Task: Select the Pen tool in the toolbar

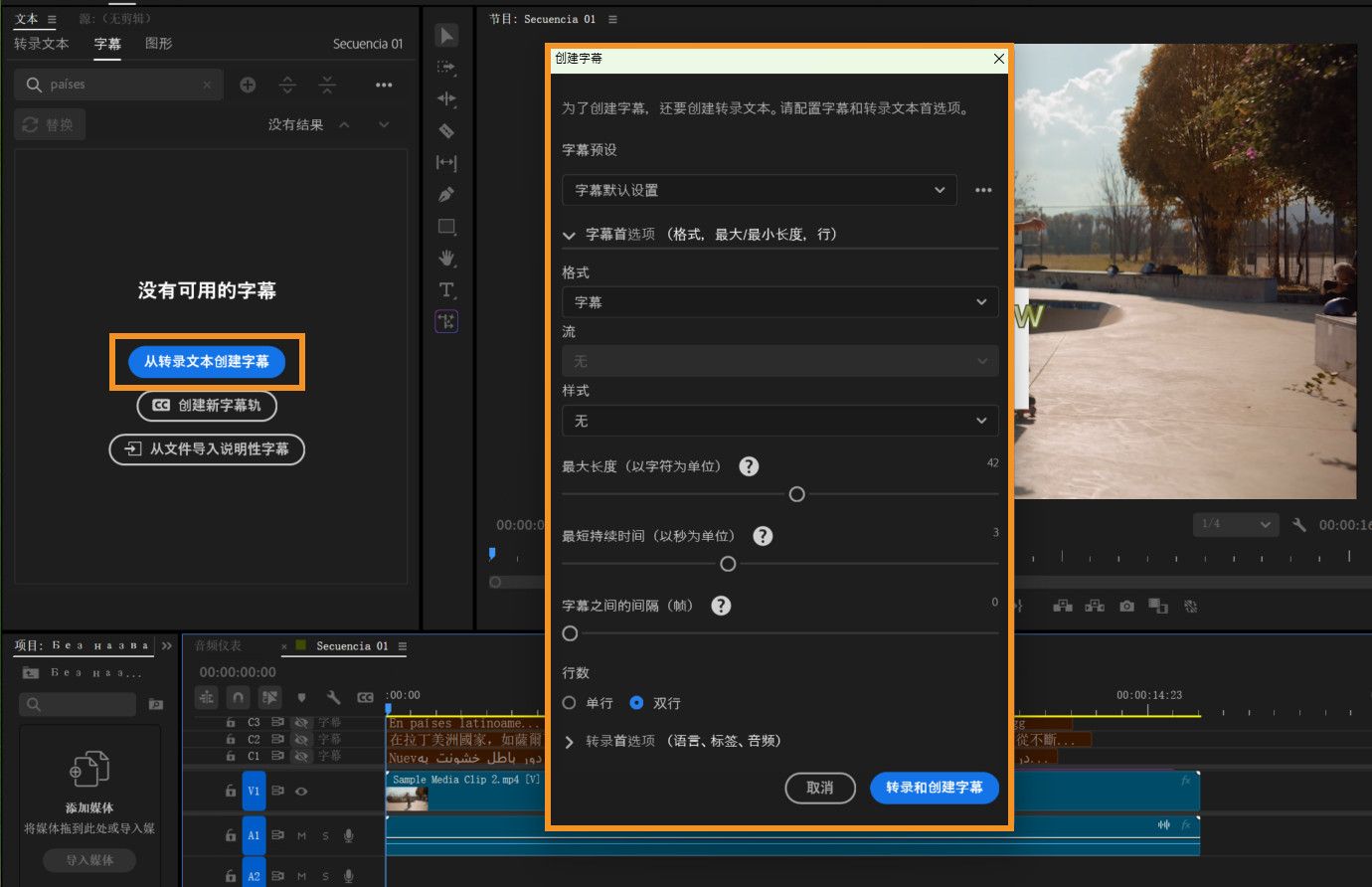Action: point(446,194)
